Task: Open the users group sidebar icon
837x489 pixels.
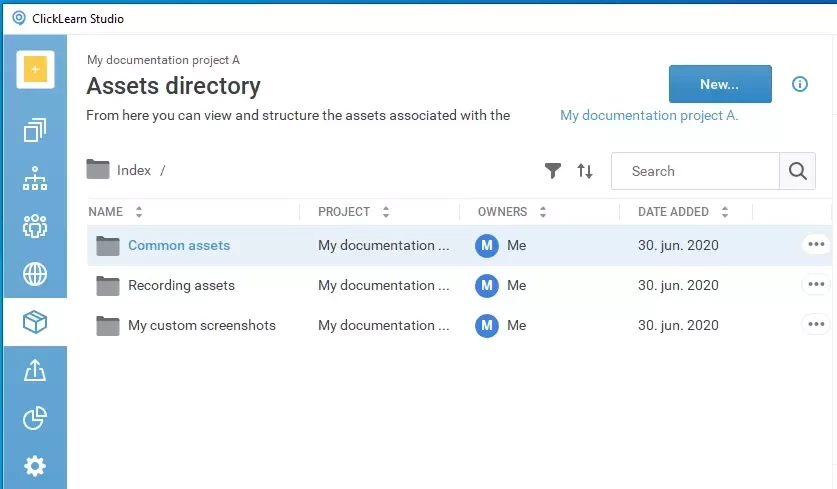Action: tap(35, 226)
